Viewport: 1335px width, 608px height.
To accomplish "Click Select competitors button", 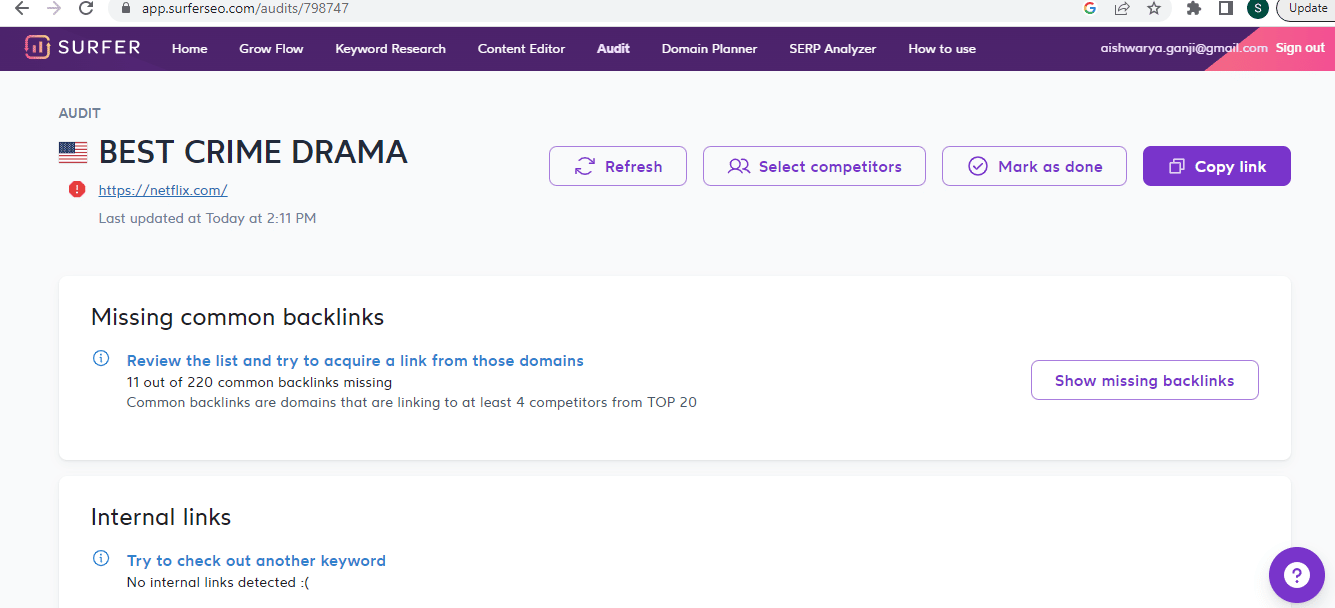I will click(x=814, y=166).
